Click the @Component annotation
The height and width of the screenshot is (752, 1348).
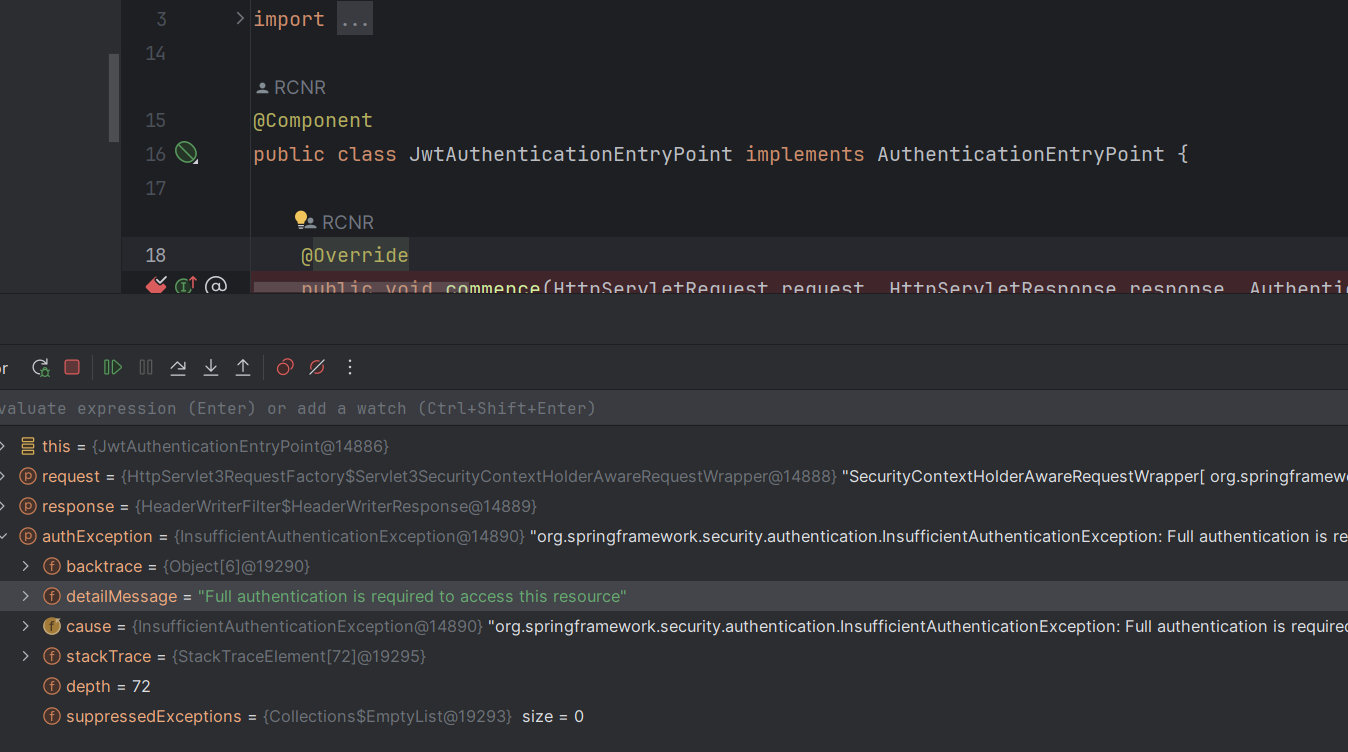[313, 120]
